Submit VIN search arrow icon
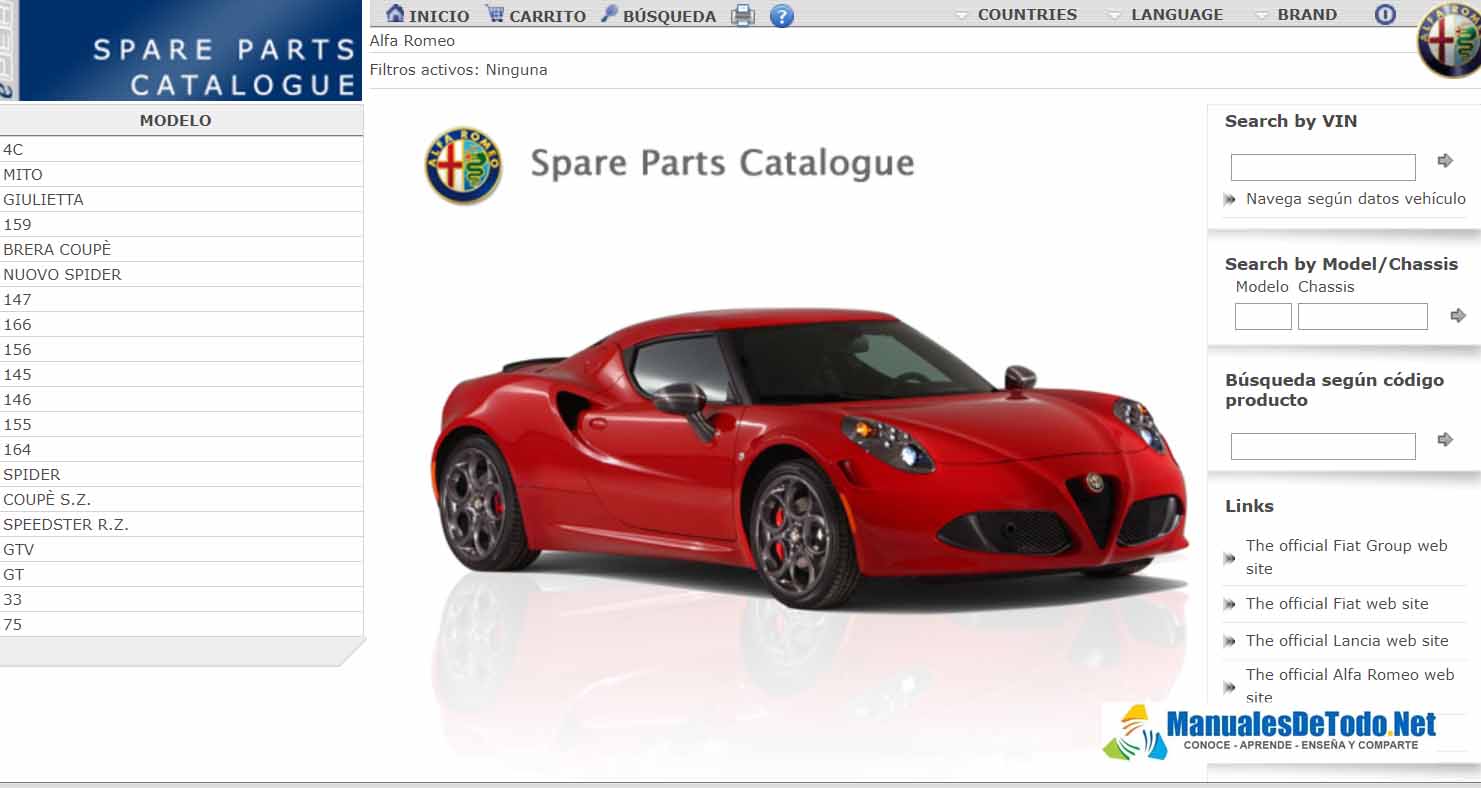The height and width of the screenshot is (788, 1481). (x=1445, y=160)
